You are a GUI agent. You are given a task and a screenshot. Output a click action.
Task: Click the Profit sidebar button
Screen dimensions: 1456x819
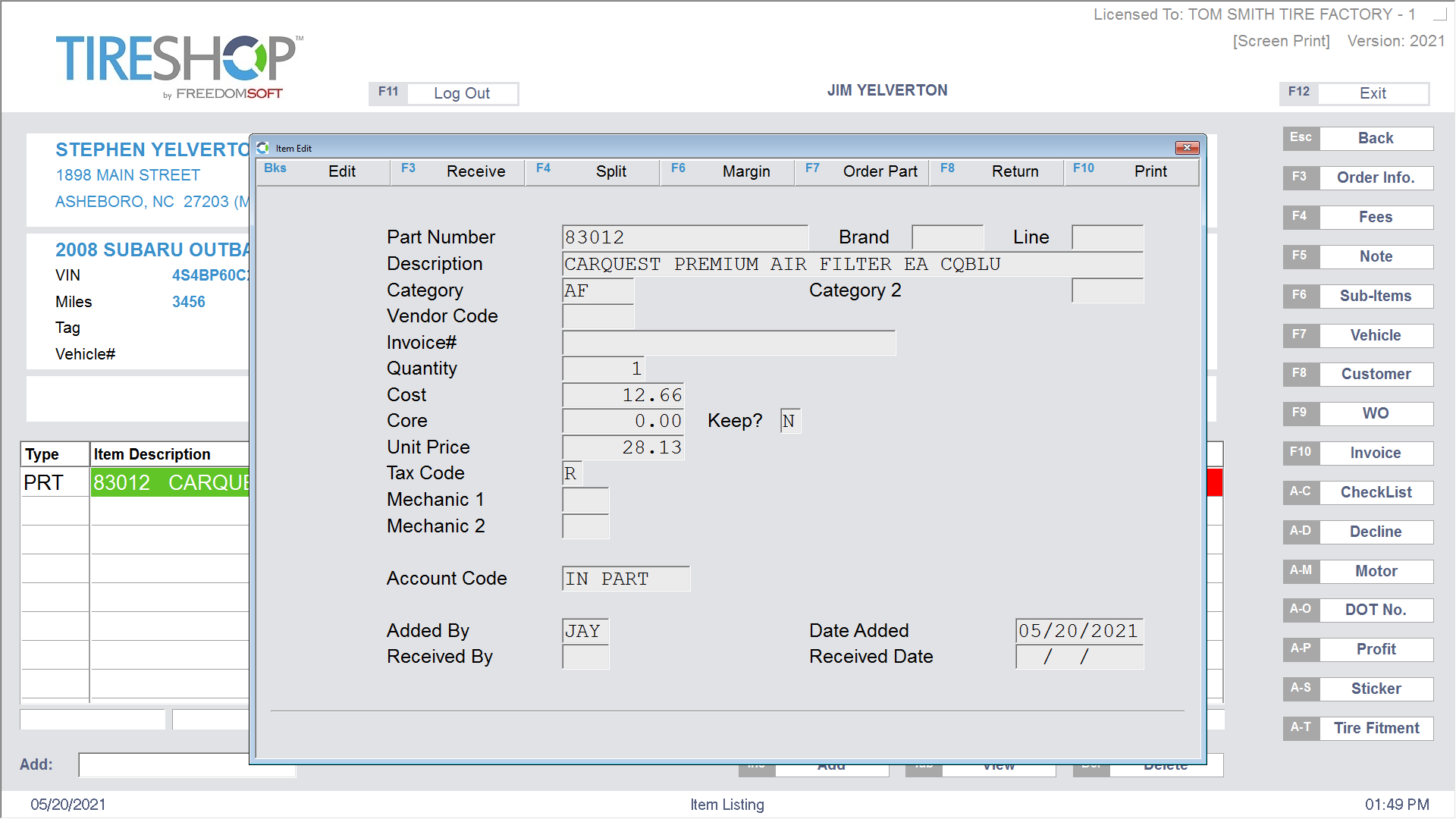[x=1375, y=649]
